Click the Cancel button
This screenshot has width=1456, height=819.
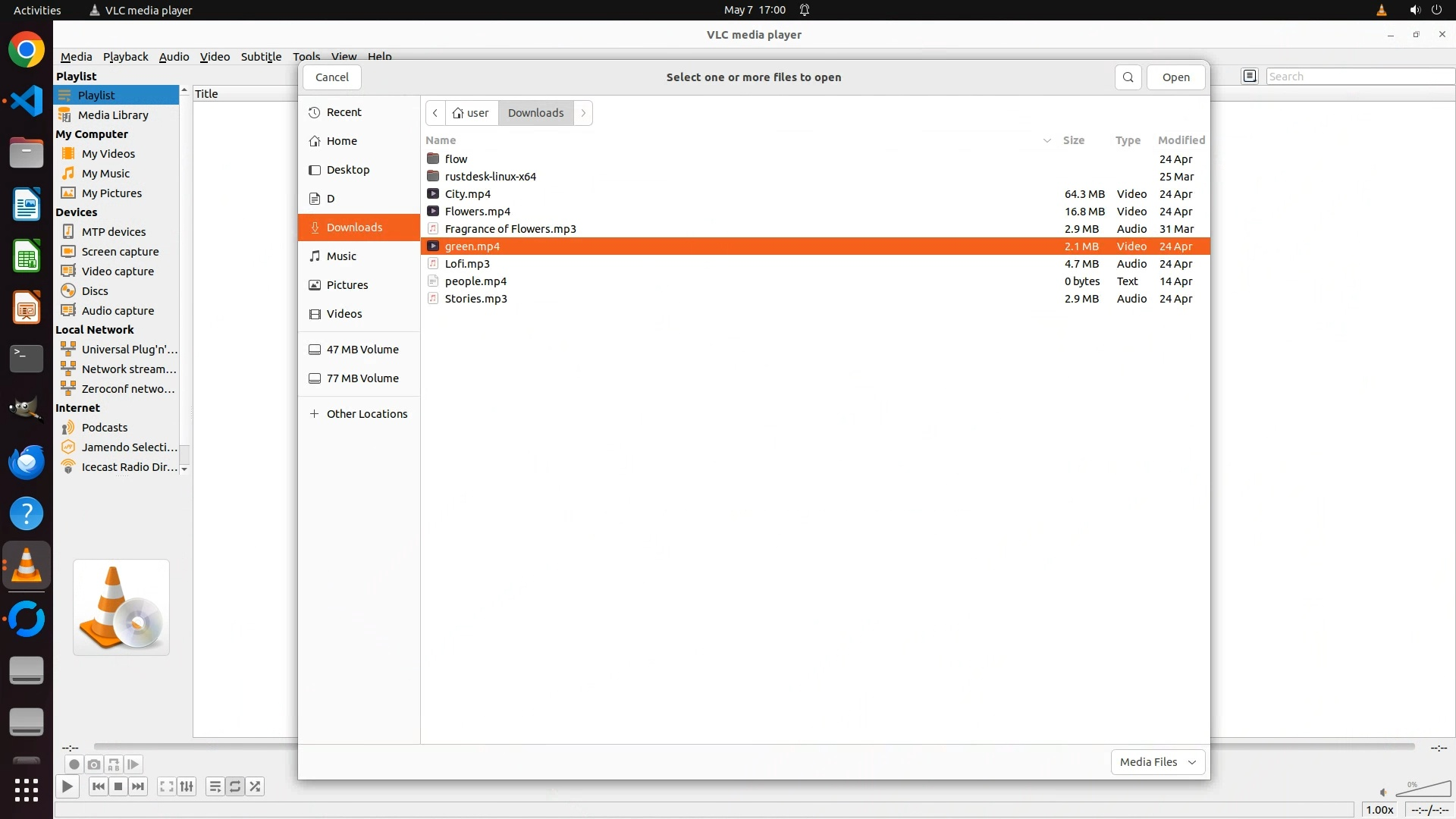[x=332, y=77]
